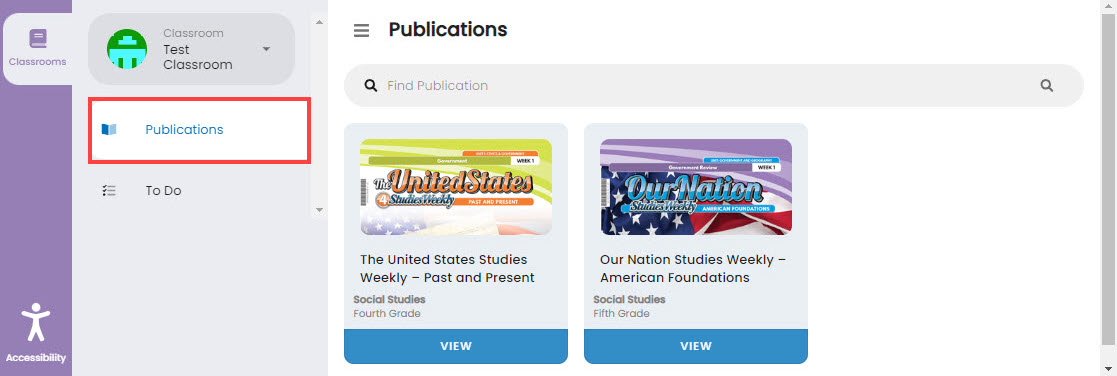Expand the Classroom dropdown arrow
Screen dimensions: 1117x376
[266, 49]
